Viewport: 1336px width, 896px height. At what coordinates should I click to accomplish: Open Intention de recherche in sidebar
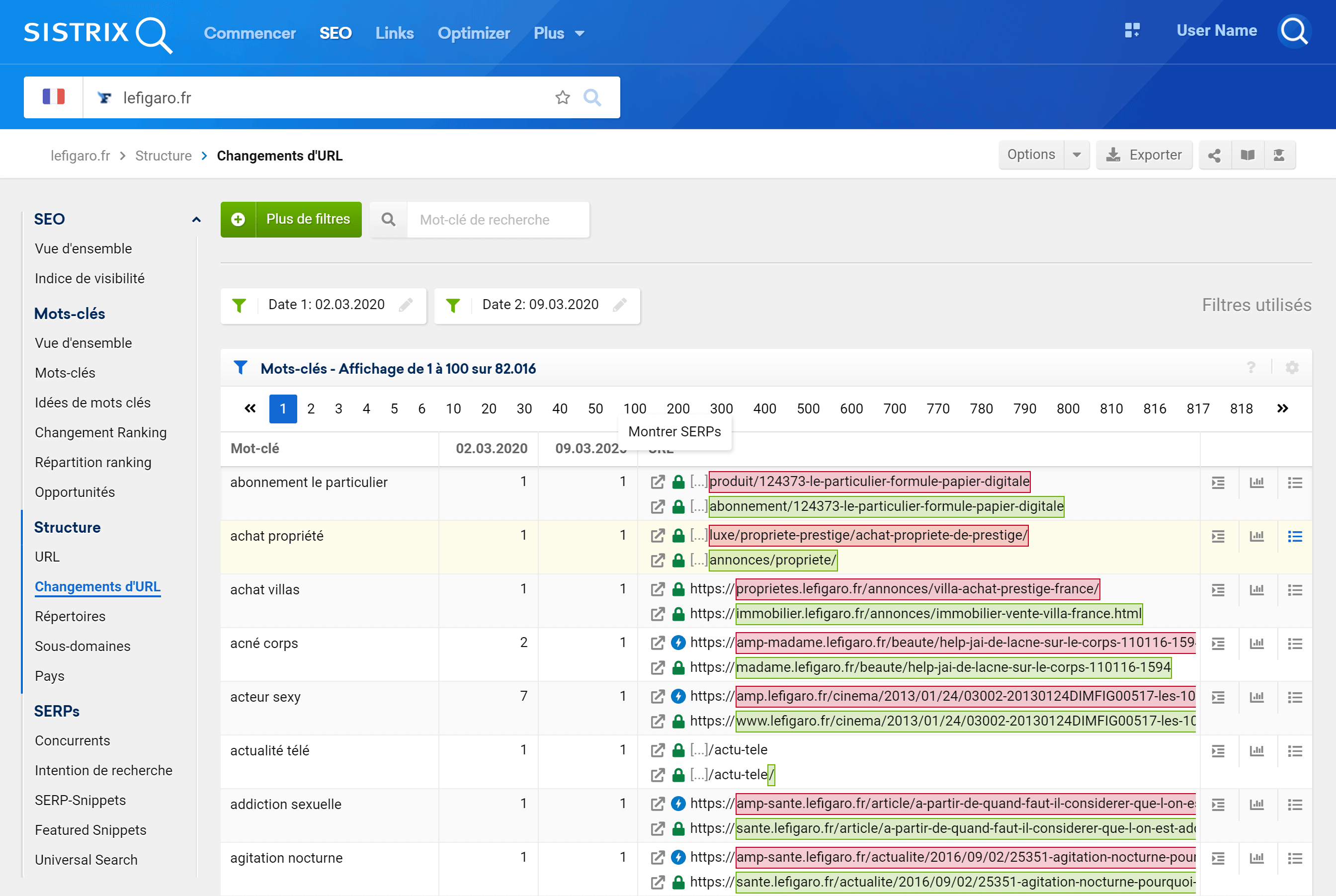[x=103, y=771]
